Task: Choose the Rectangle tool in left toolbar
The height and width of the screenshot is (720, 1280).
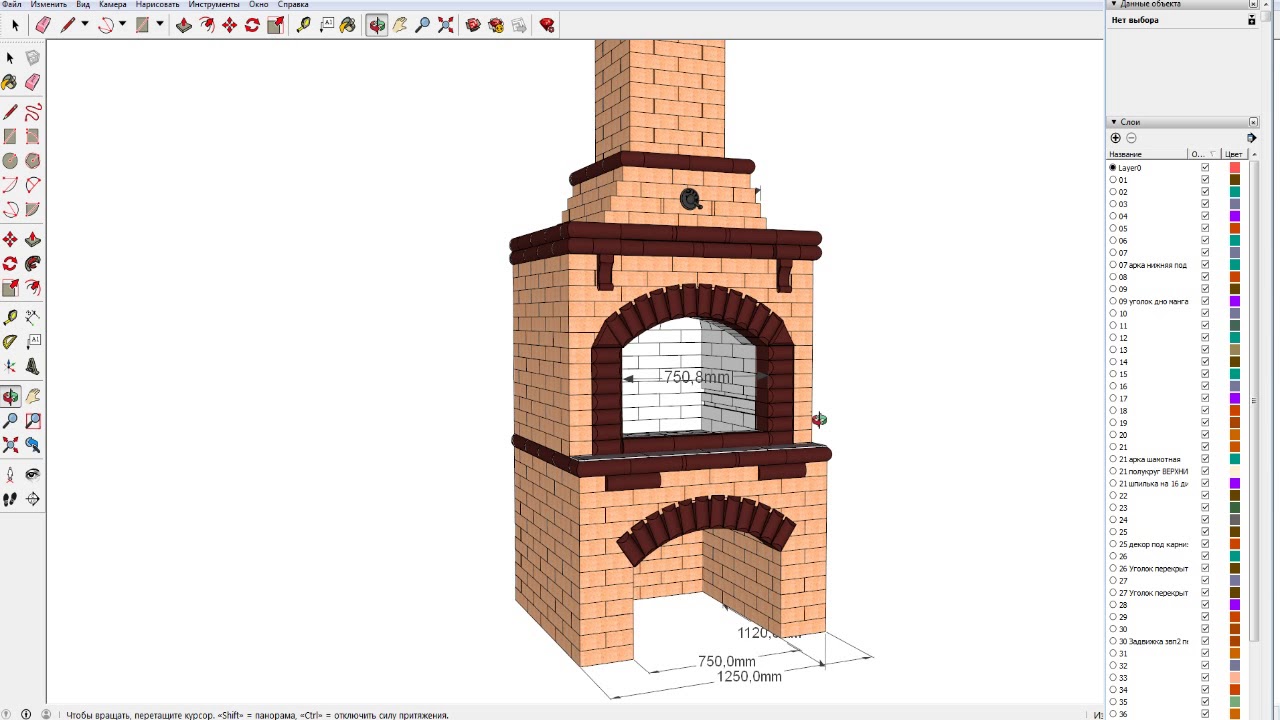Action: click(10, 136)
